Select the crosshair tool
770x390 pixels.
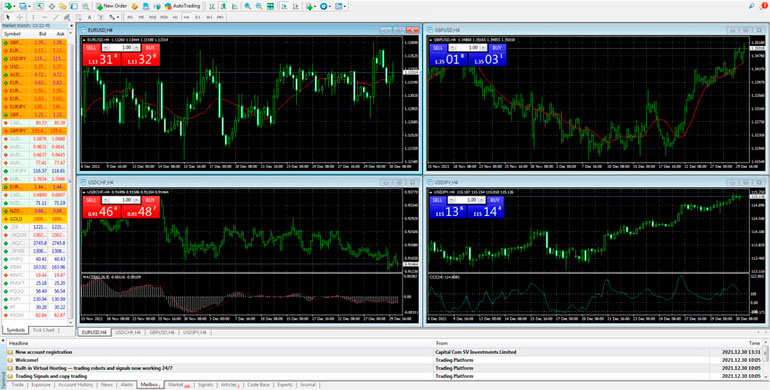20,17
